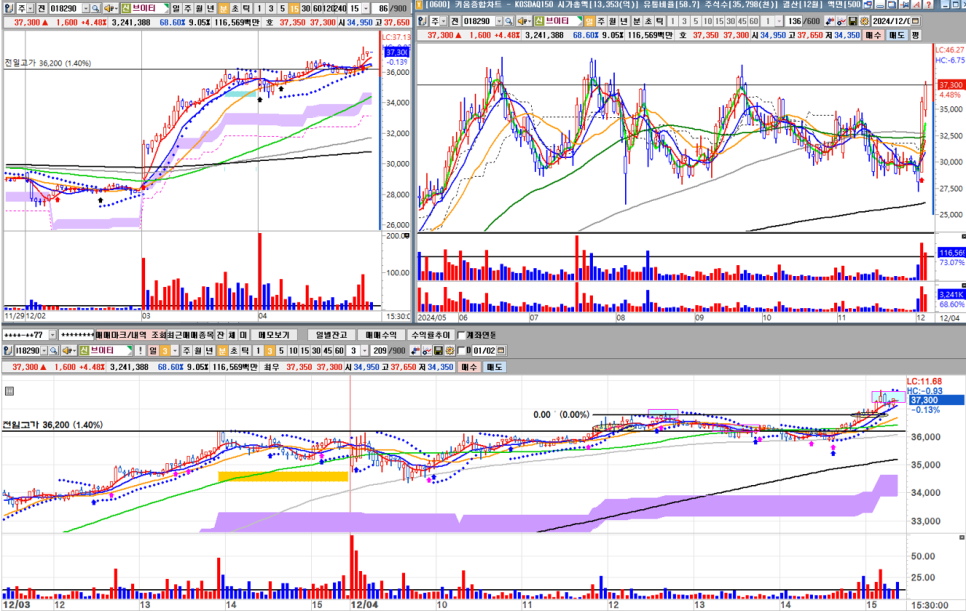Select 월 (monthly) period in bottom chart
This screenshot has height=611, width=966.
(x=198, y=350)
